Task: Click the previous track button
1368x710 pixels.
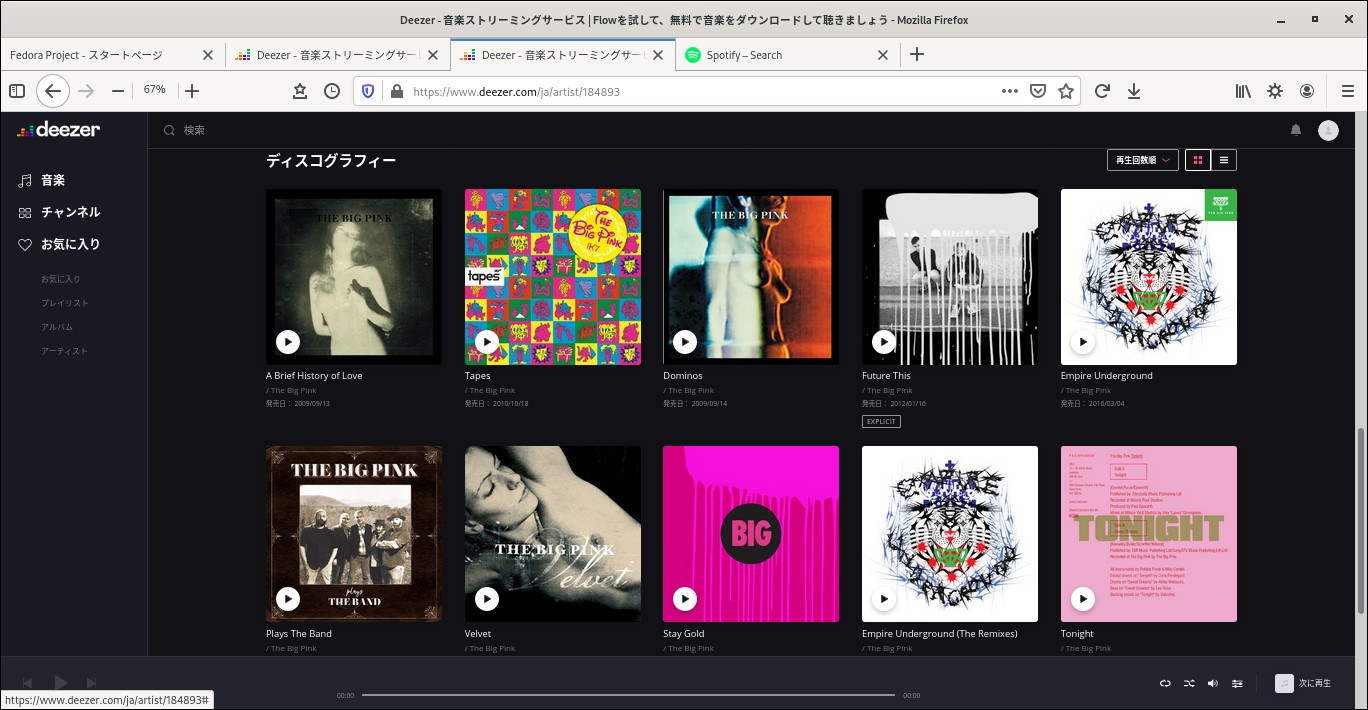Action: point(28,683)
